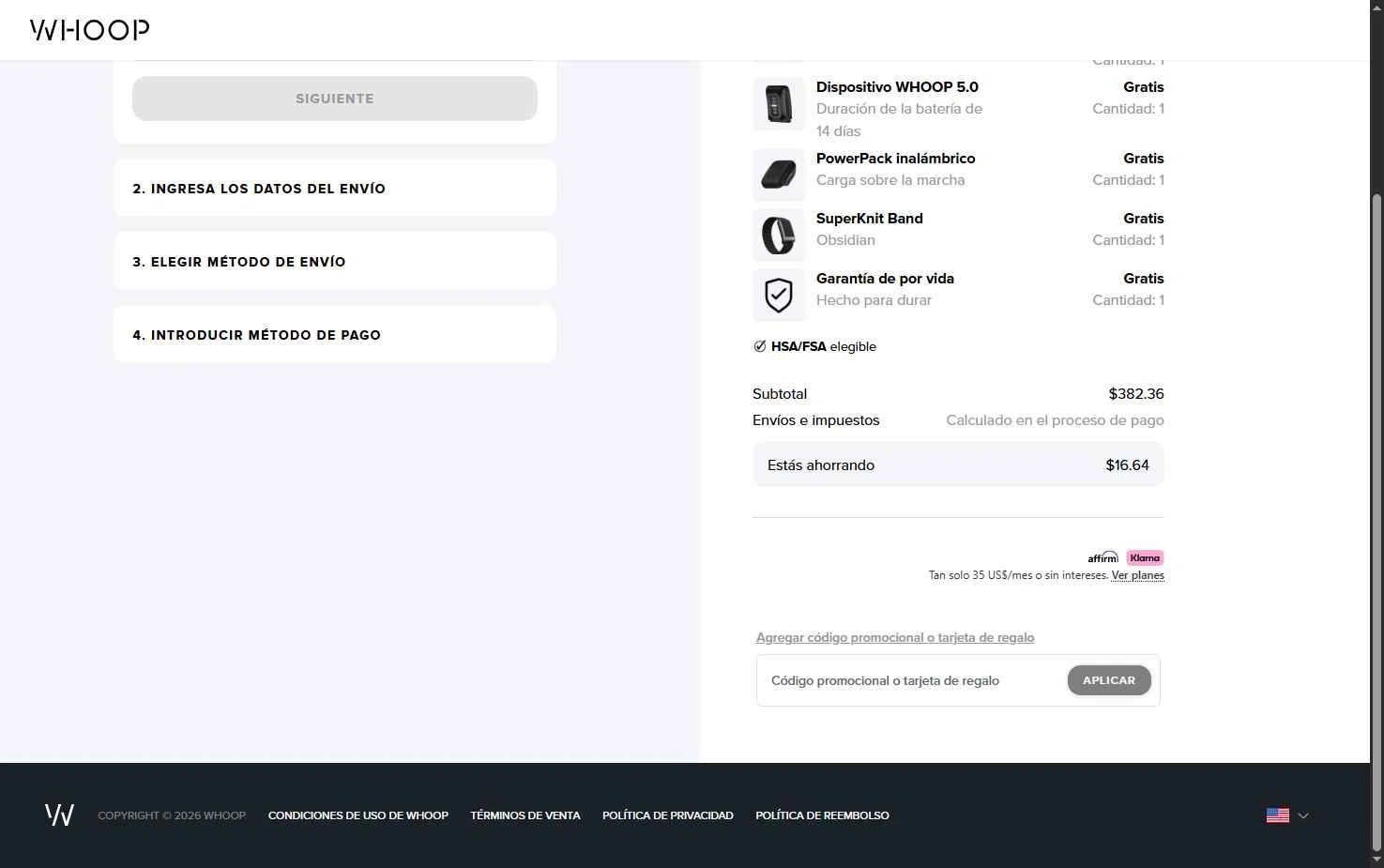Click the SuperKnit Band product thumbnail
Image resolution: width=1384 pixels, height=868 pixels.
click(779, 235)
